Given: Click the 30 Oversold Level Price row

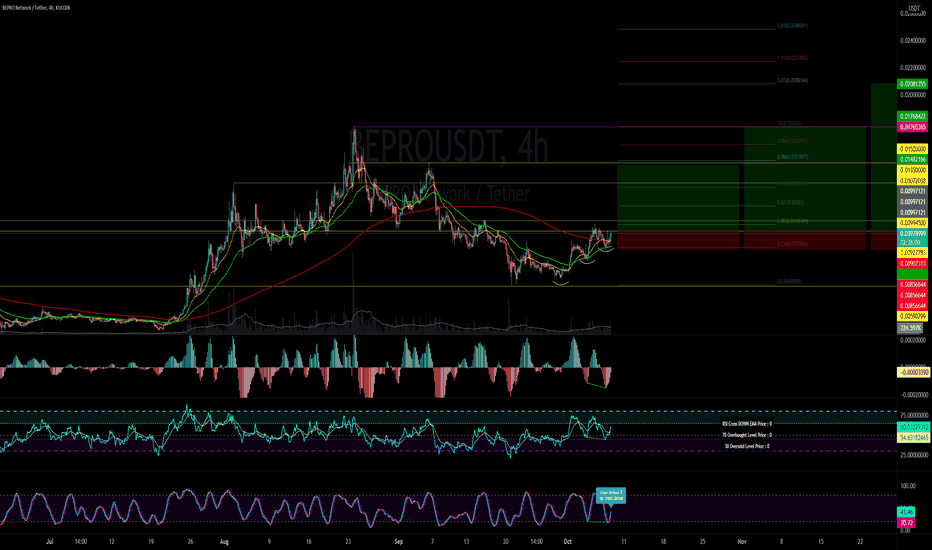Looking at the screenshot, I should pos(747,446).
